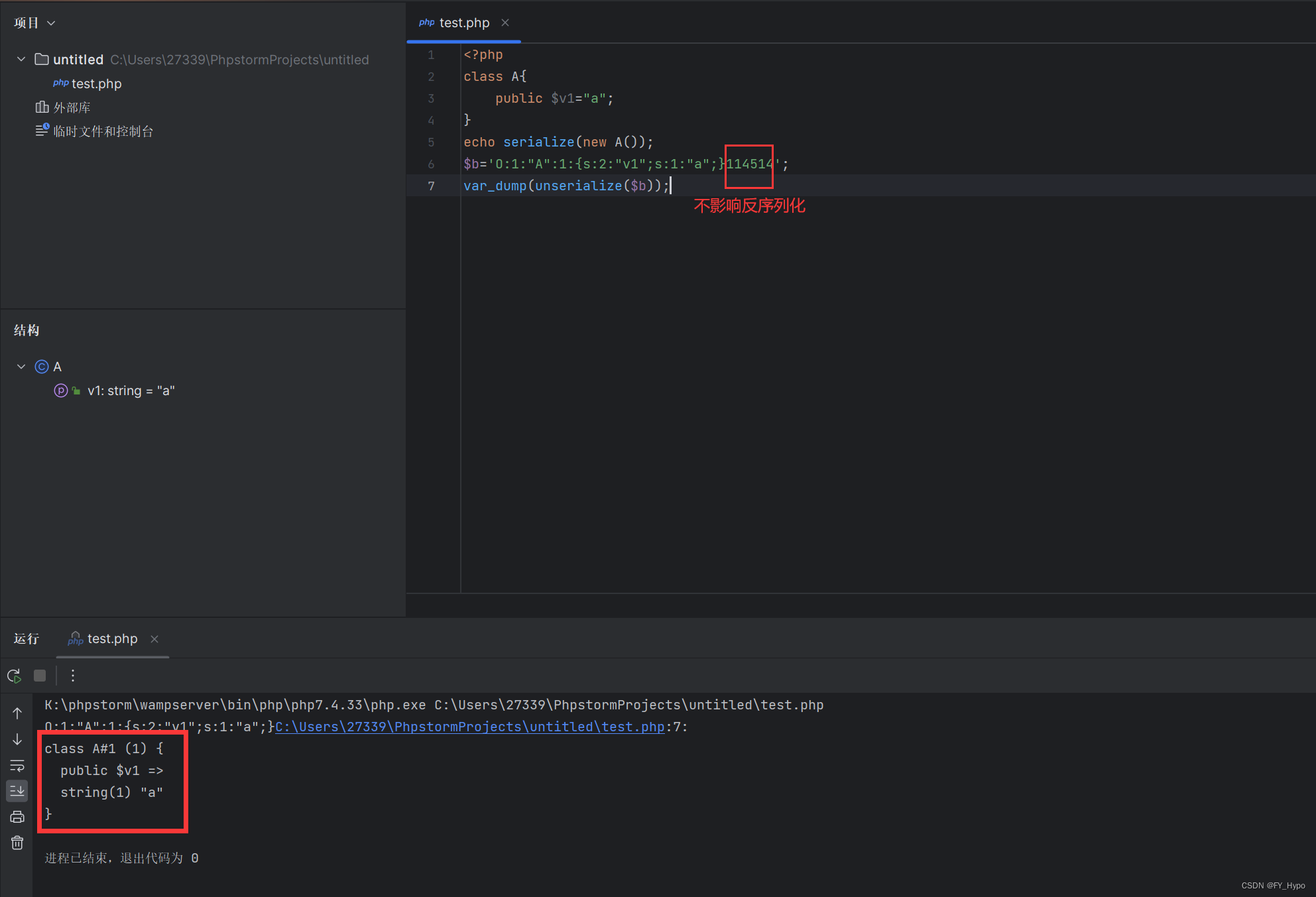Close the test.php run tab

pyautogui.click(x=154, y=639)
